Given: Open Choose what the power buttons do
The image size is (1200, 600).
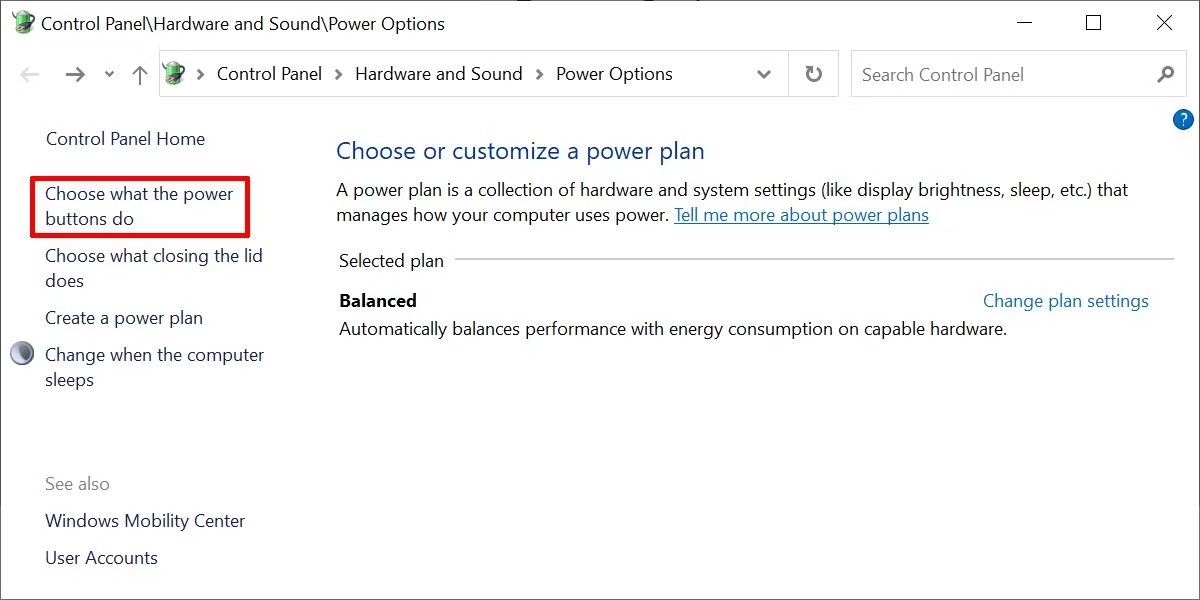Looking at the screenshot, I should pos(139,206).
